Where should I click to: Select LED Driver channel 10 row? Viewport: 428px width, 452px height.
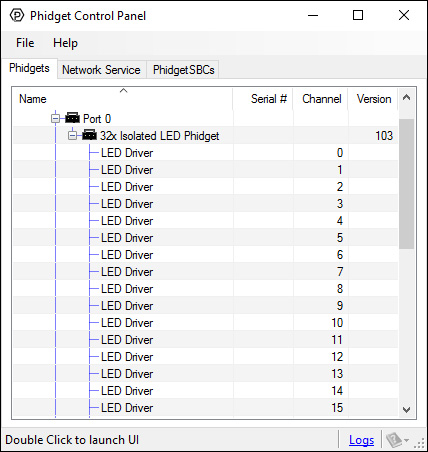tap(206, 323)
